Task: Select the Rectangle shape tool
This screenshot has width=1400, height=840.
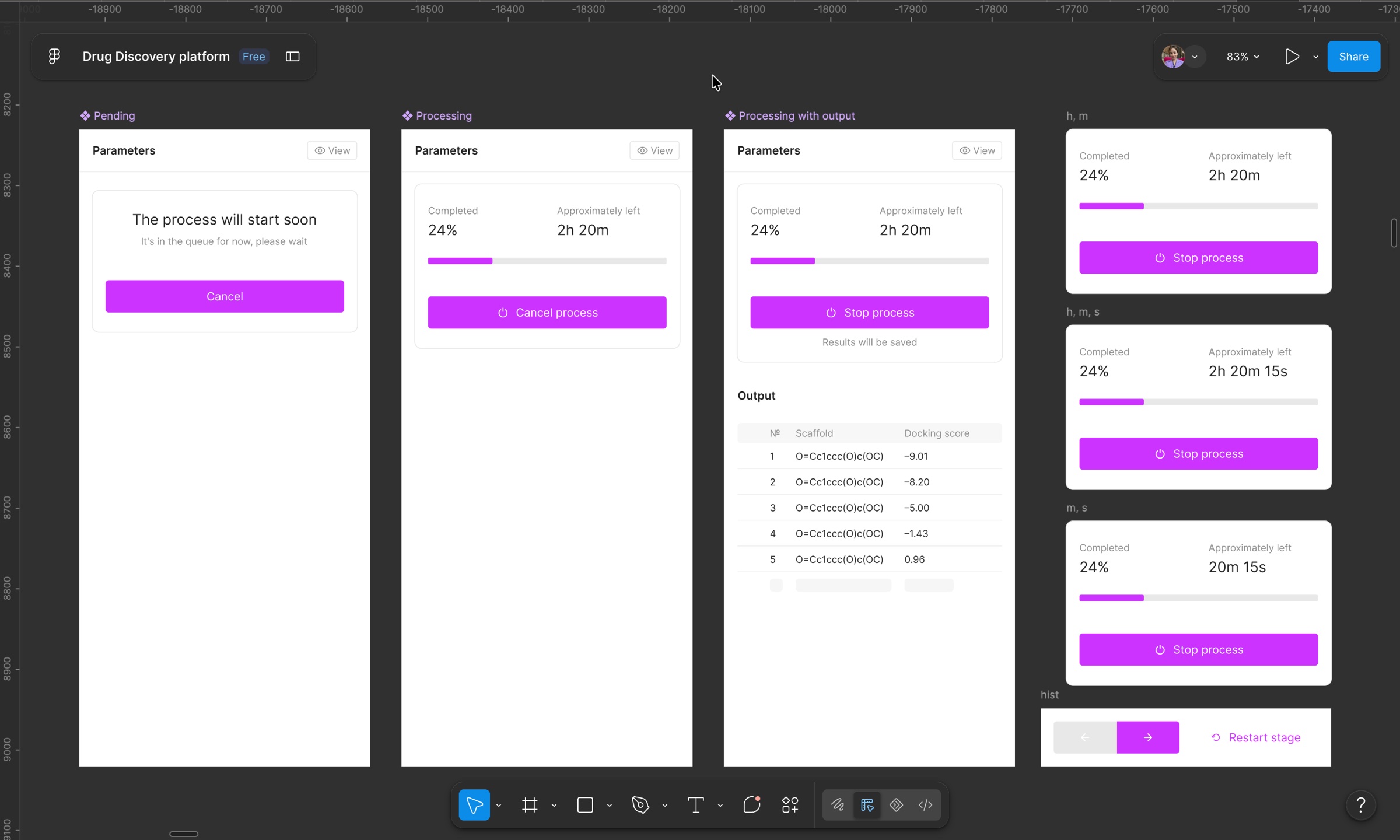Action: (x=585, y=805)
